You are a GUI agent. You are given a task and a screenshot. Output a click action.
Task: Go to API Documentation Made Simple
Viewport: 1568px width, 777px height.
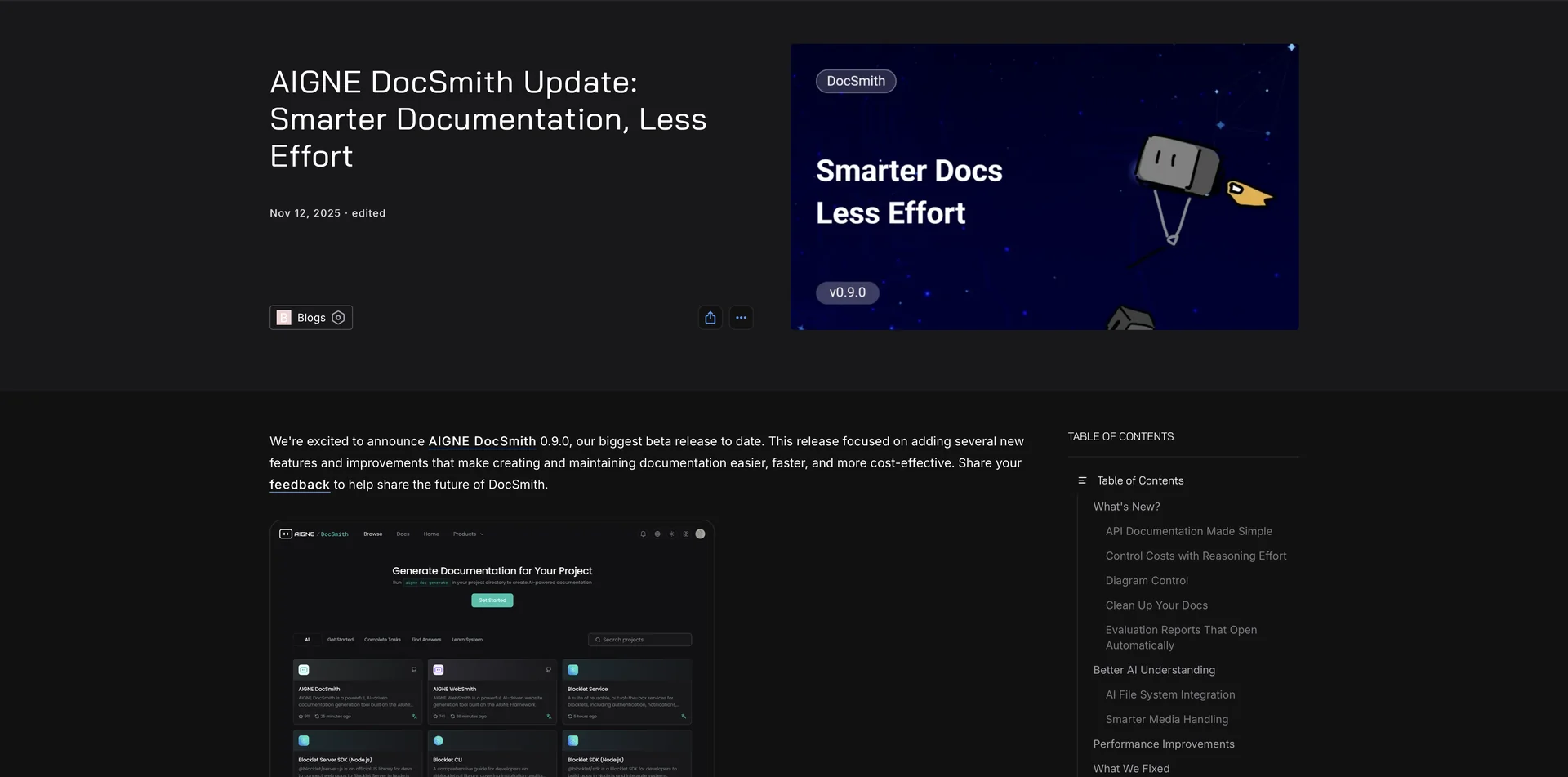coord(1189,531)
